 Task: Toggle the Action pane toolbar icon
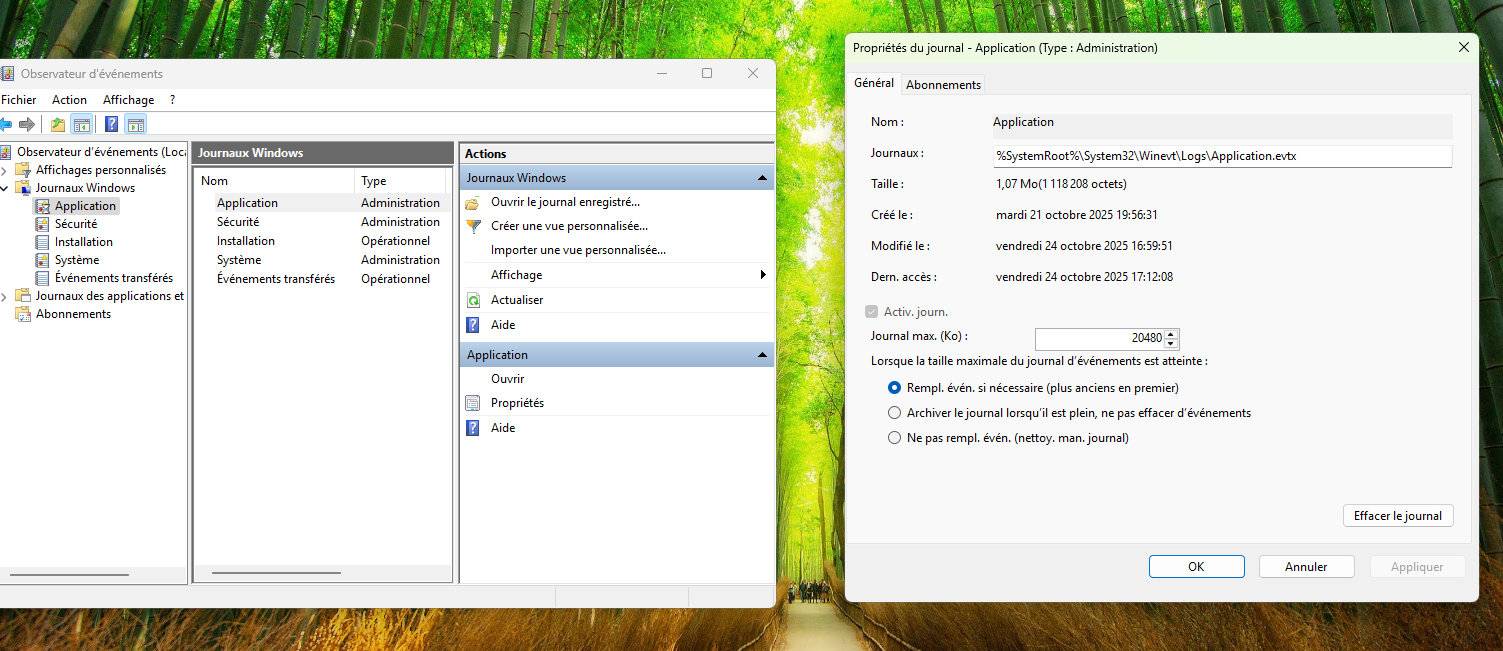point(136,124)
